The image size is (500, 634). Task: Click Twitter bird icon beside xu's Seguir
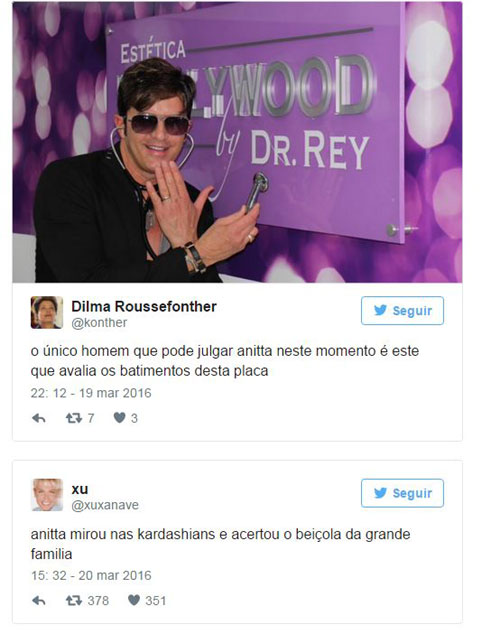click(x=380, y=493)
